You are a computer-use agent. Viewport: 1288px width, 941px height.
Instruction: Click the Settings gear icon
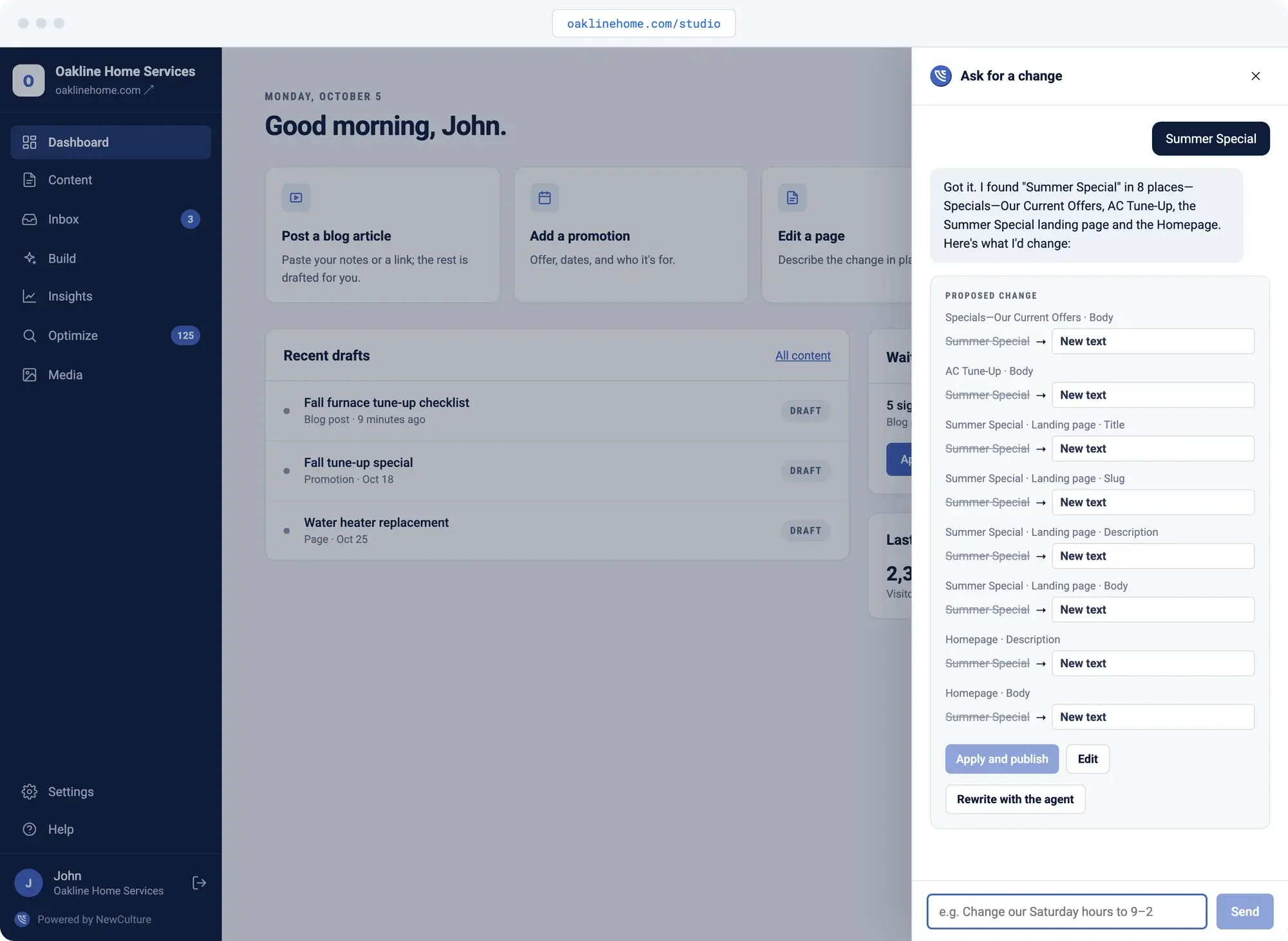(x=30, y=792)
